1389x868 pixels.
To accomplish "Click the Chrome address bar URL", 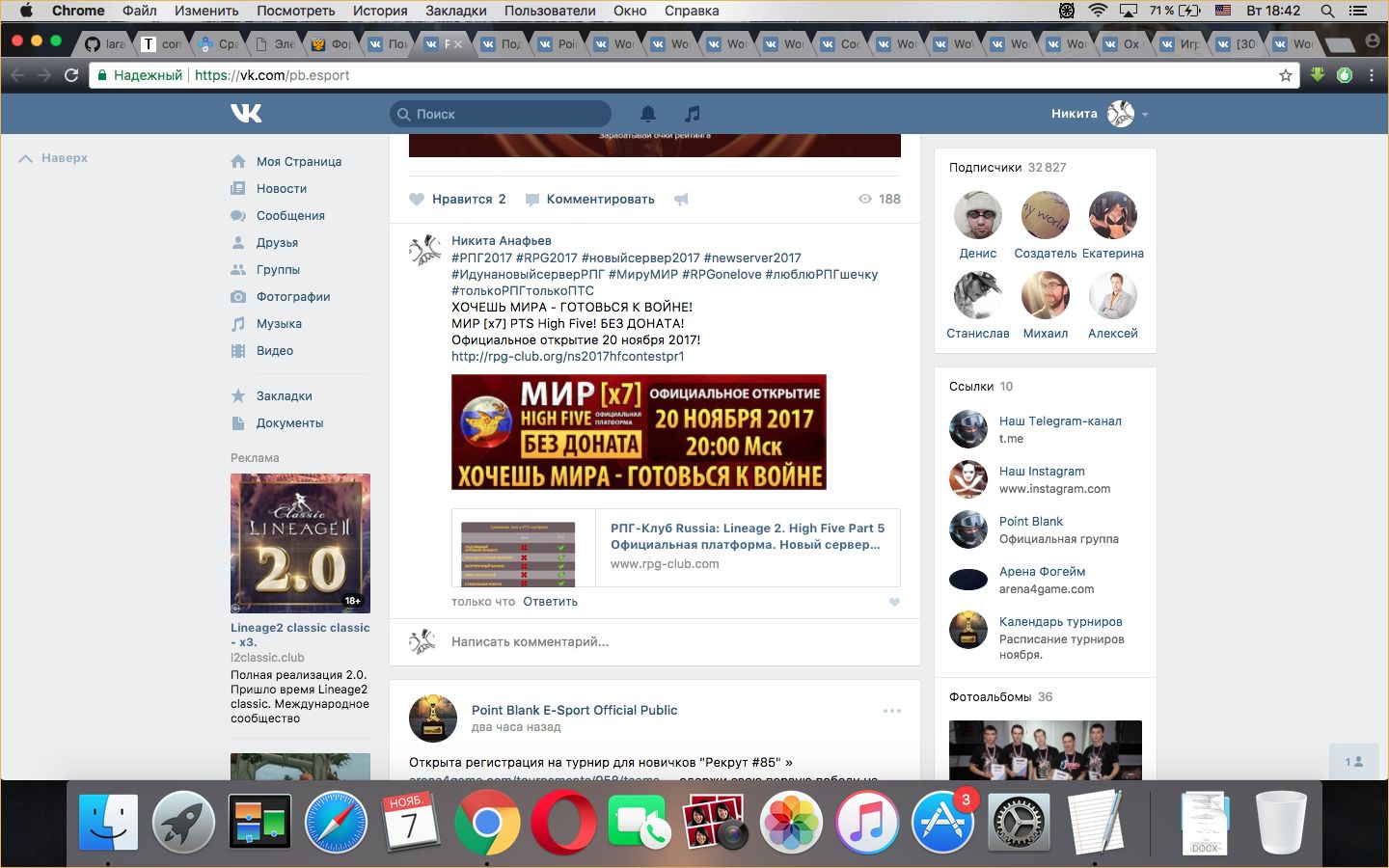I will 272,75.
